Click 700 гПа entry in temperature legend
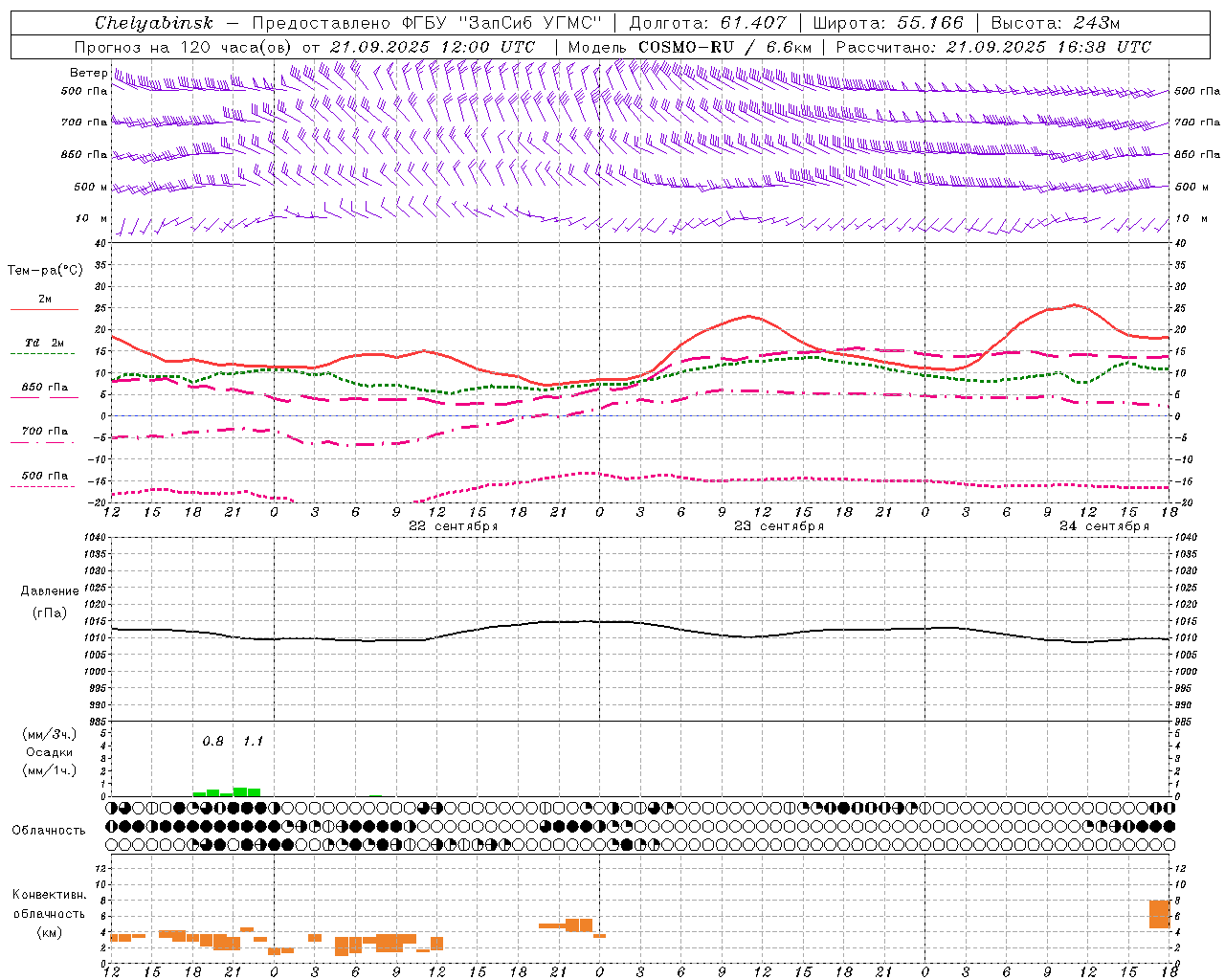 (44, 432)
